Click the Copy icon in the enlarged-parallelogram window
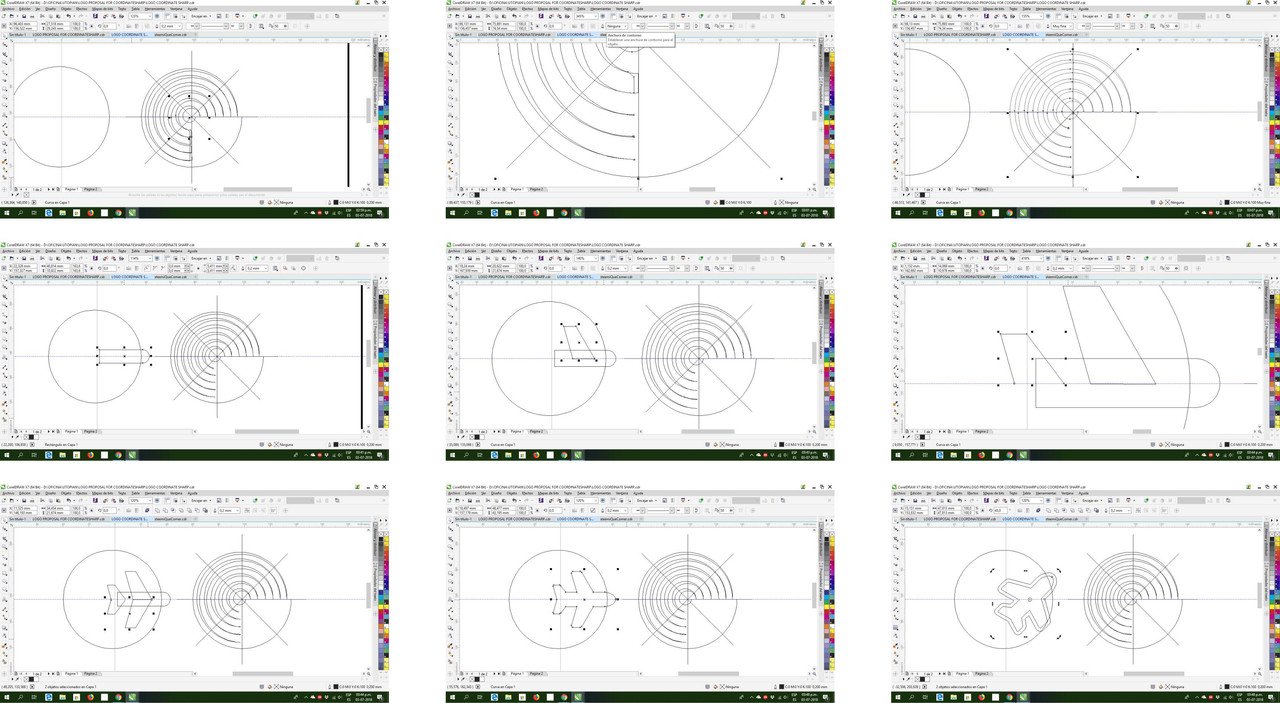Viewport: 1280px width, 703px height. 941,257
